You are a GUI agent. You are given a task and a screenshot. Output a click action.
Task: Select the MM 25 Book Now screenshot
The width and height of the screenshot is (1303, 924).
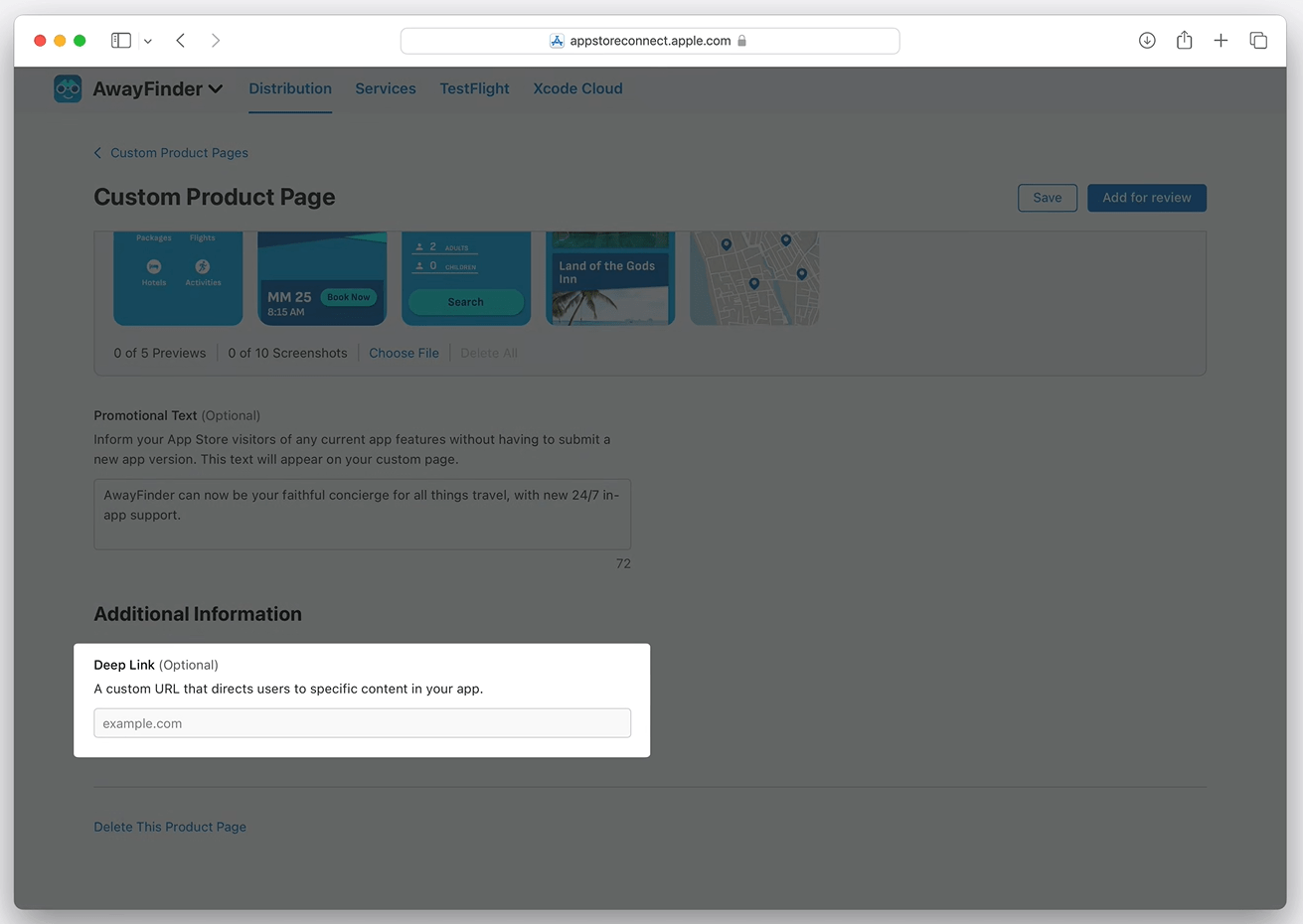click(322, 278)
